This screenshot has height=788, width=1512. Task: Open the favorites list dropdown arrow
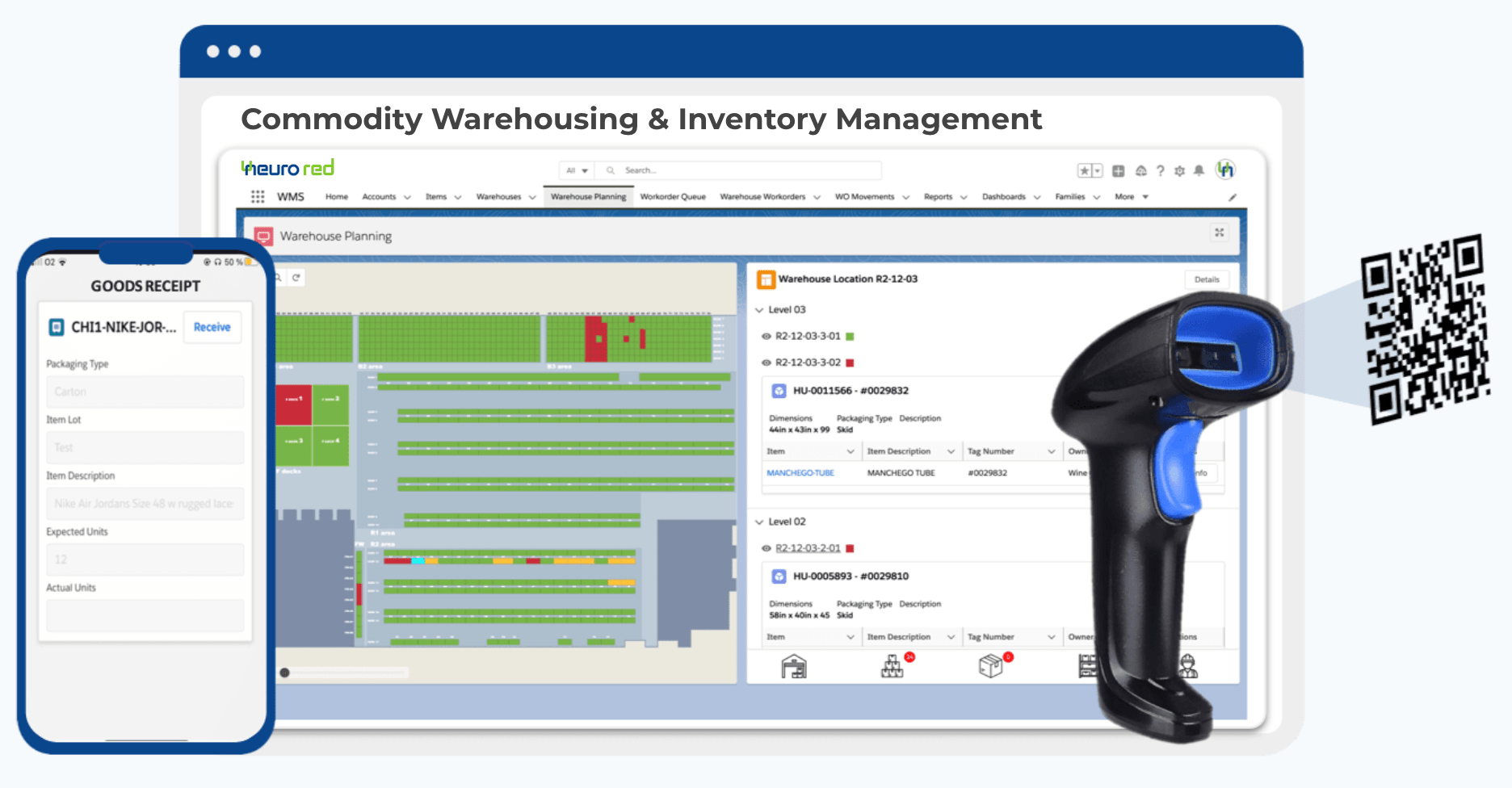point(1098,170)
